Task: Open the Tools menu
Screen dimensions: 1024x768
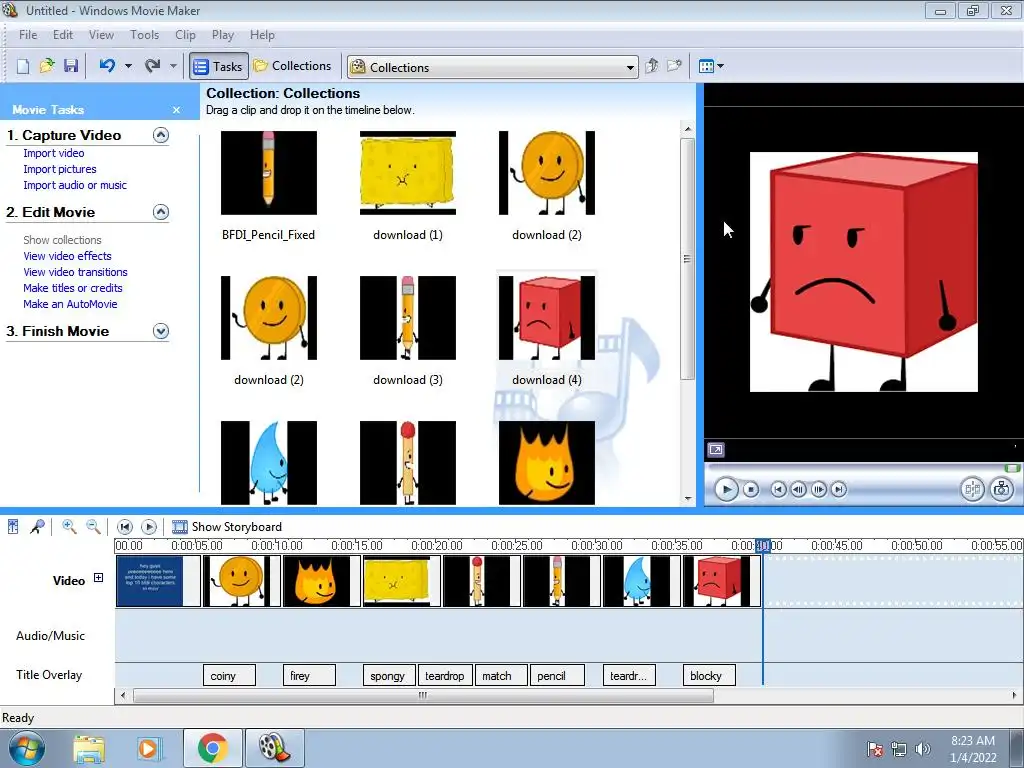Action: coord(144,35)
